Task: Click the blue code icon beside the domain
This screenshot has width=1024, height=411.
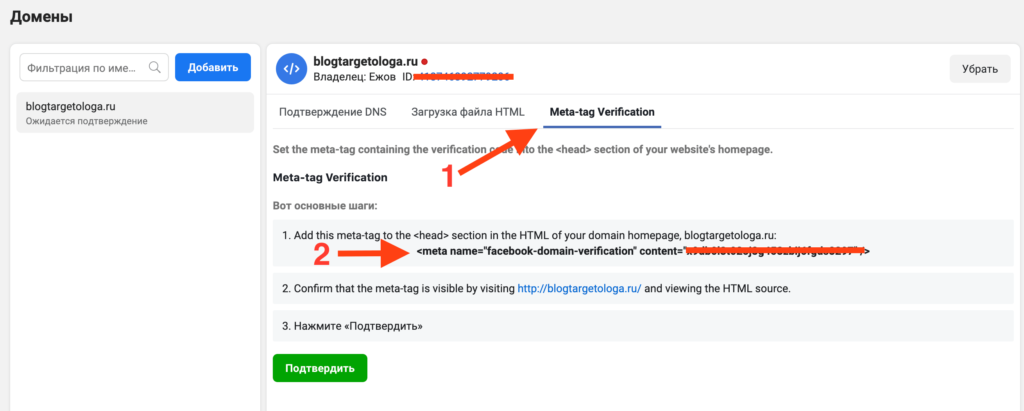Action: (x=290, y=68)
